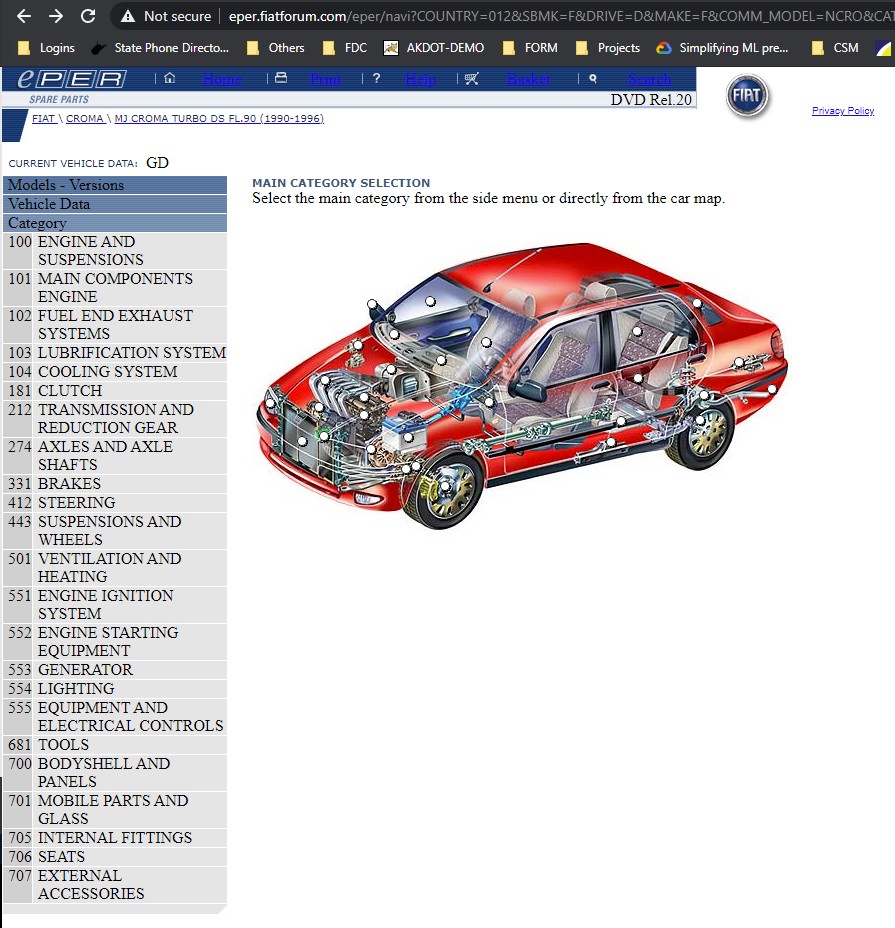This screenshot has width=895, height=928.
Task: Select category 331 Brakes
Action: [115, 484]
